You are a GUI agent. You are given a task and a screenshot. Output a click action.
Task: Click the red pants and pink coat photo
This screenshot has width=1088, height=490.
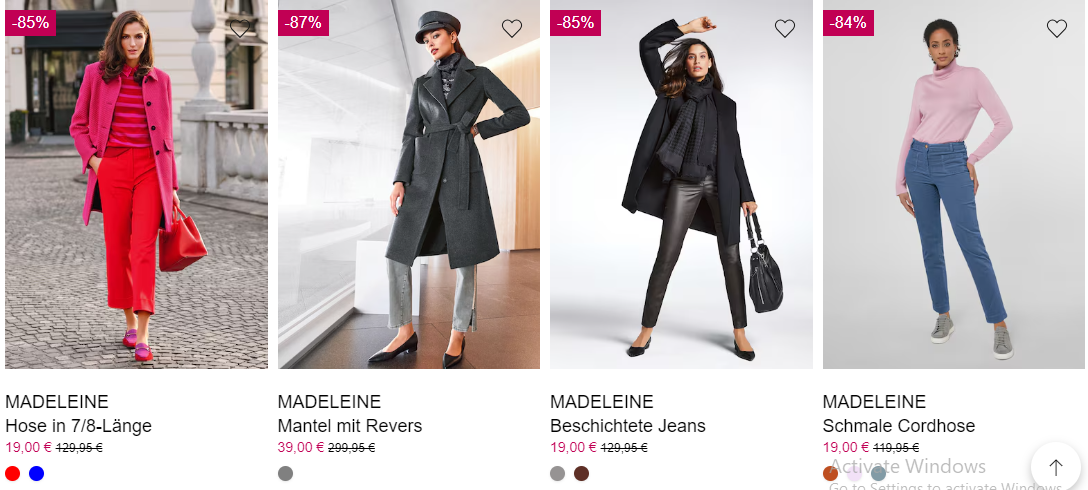click(136, 184)
